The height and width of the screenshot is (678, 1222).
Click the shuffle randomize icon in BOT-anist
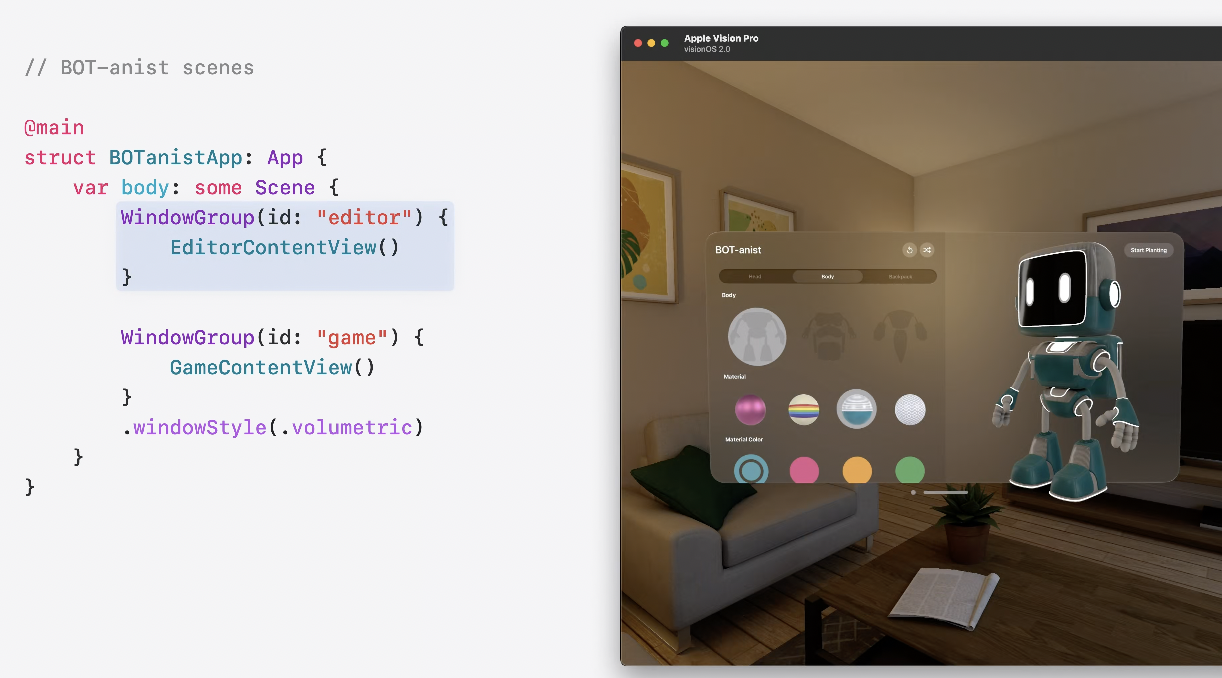click(927, 250)
